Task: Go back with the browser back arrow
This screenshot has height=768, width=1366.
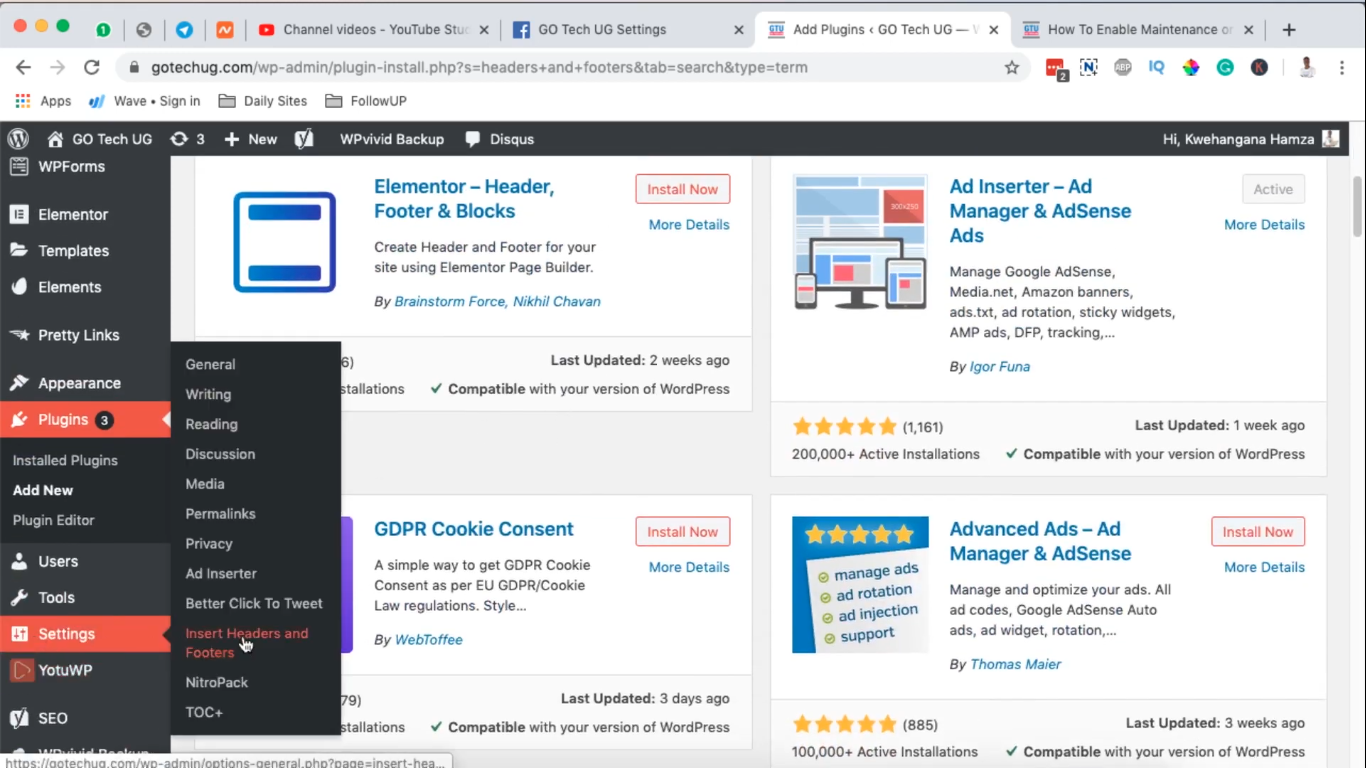Action: (24, 68)
